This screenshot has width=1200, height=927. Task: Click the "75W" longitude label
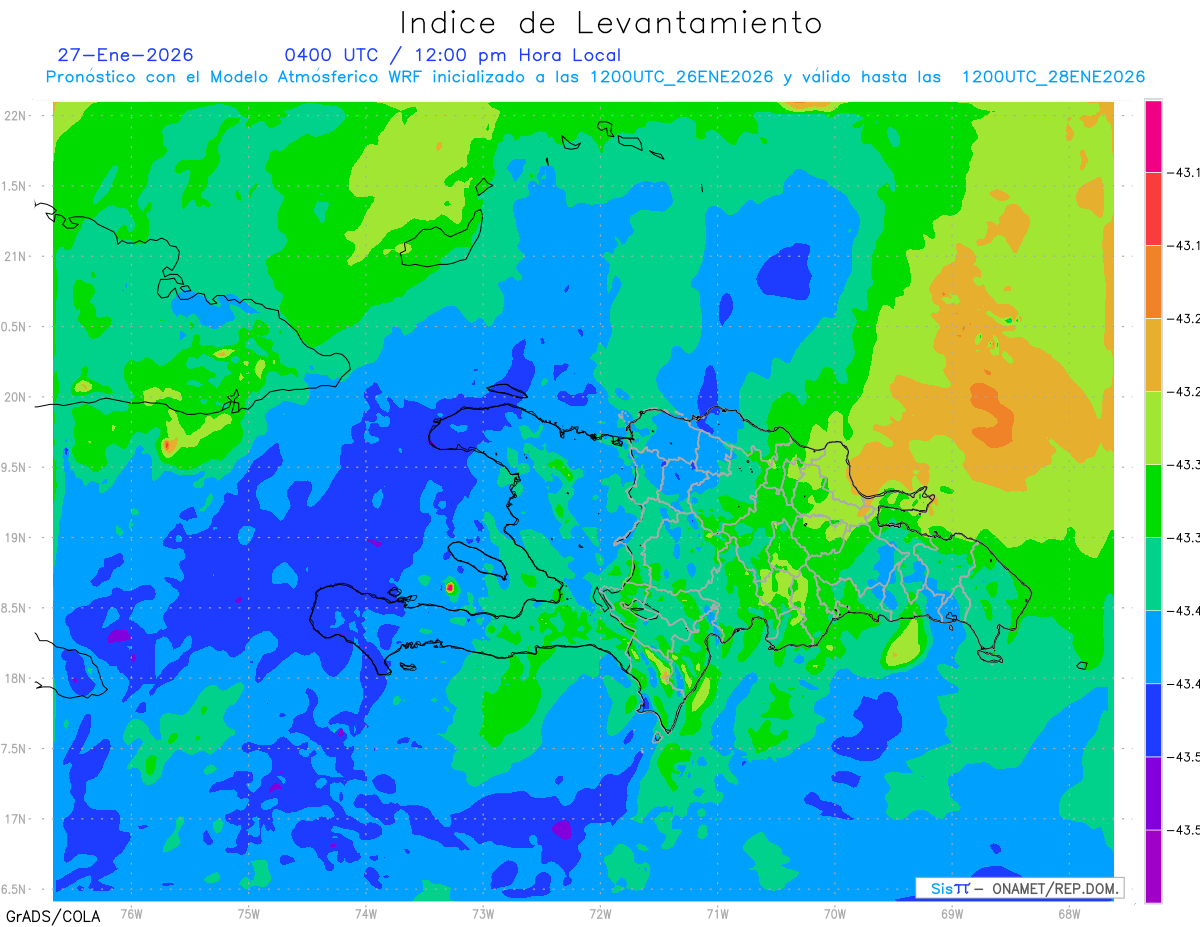coord(249,913)
